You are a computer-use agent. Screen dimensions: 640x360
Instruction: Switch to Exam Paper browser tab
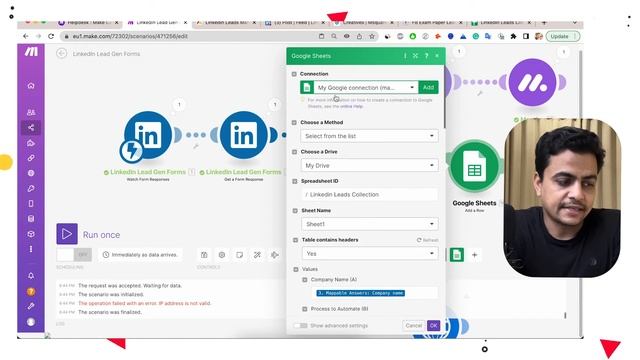click(432, 22)
